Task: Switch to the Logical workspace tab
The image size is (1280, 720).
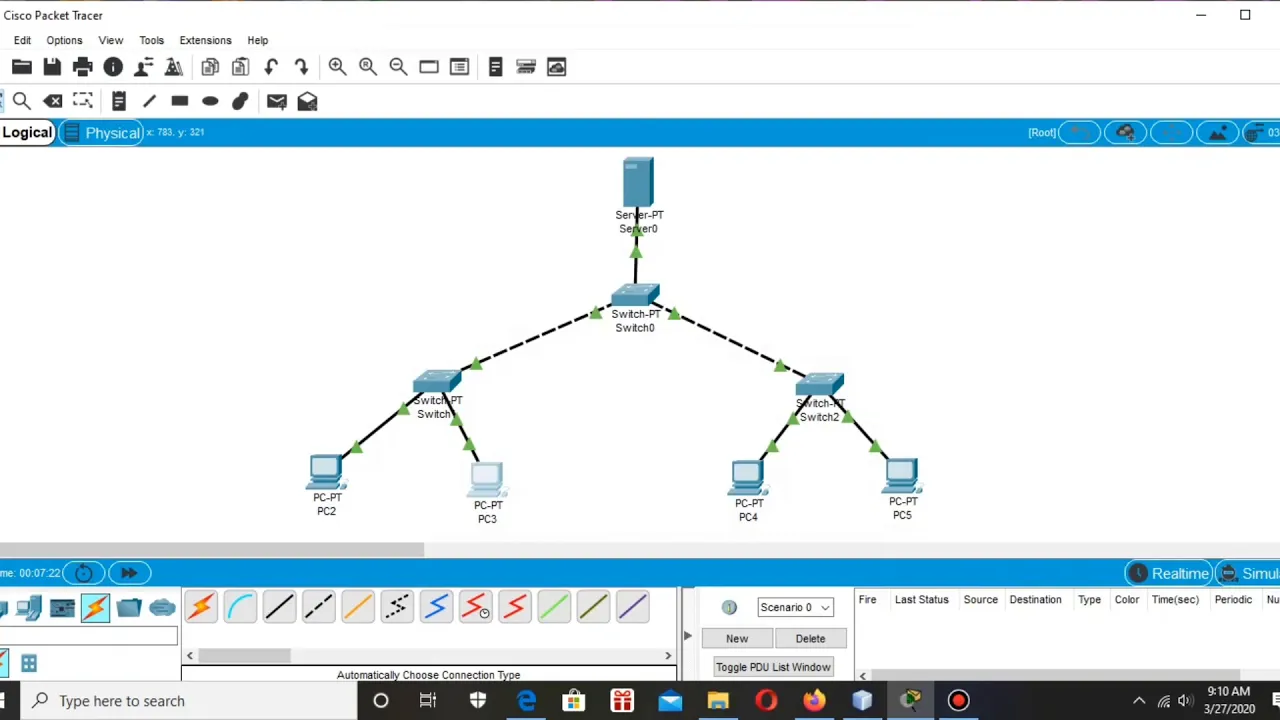Action: 27,132
